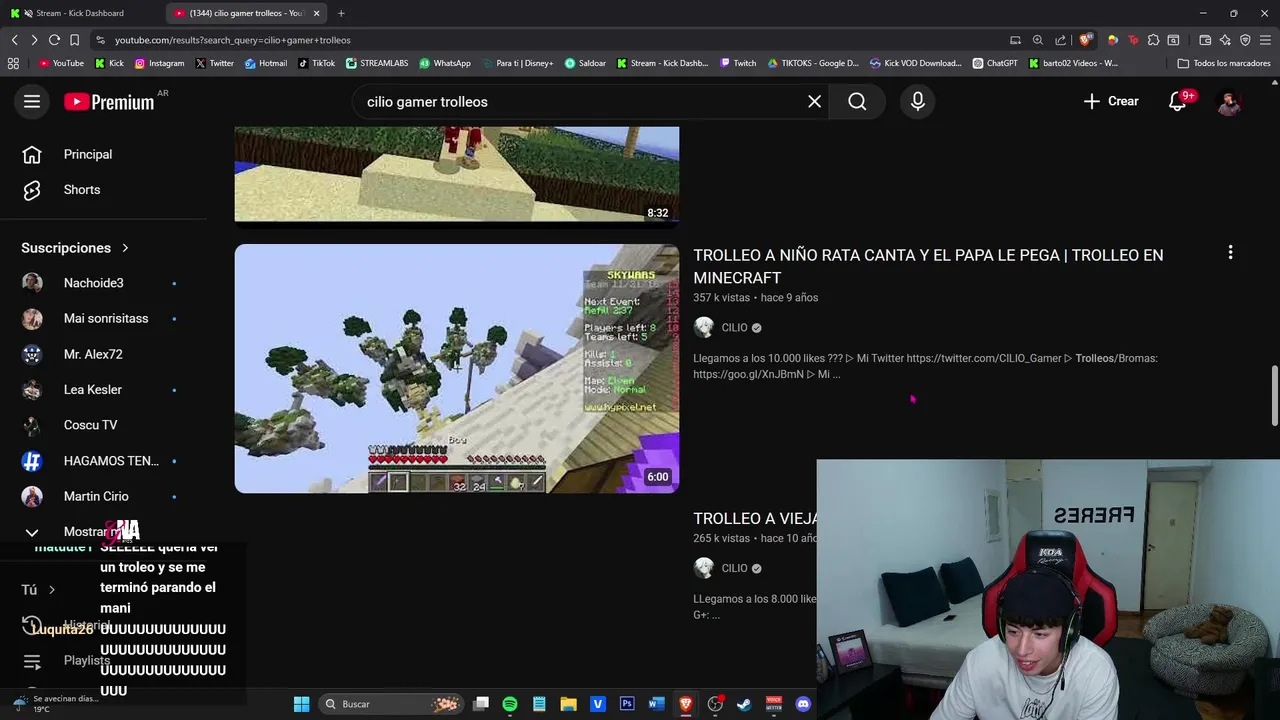This screenshot has width=1280, height=720.
Task: Start voice search with microphone icon
Action: (x=918, y=101)
